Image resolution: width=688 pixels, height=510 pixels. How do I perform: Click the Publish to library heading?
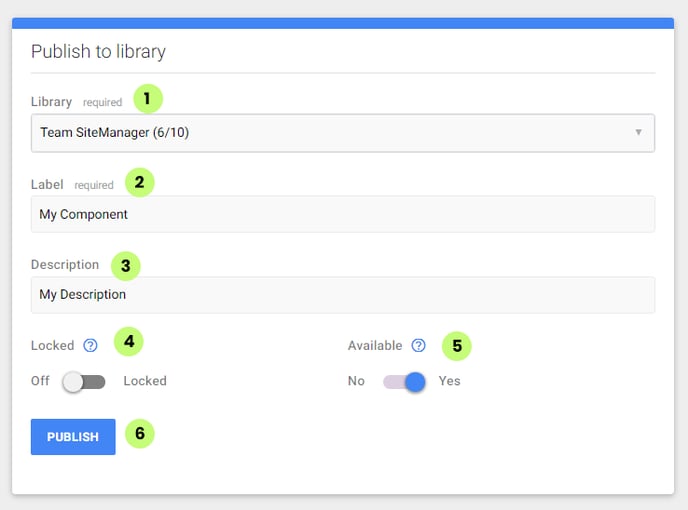99,51
